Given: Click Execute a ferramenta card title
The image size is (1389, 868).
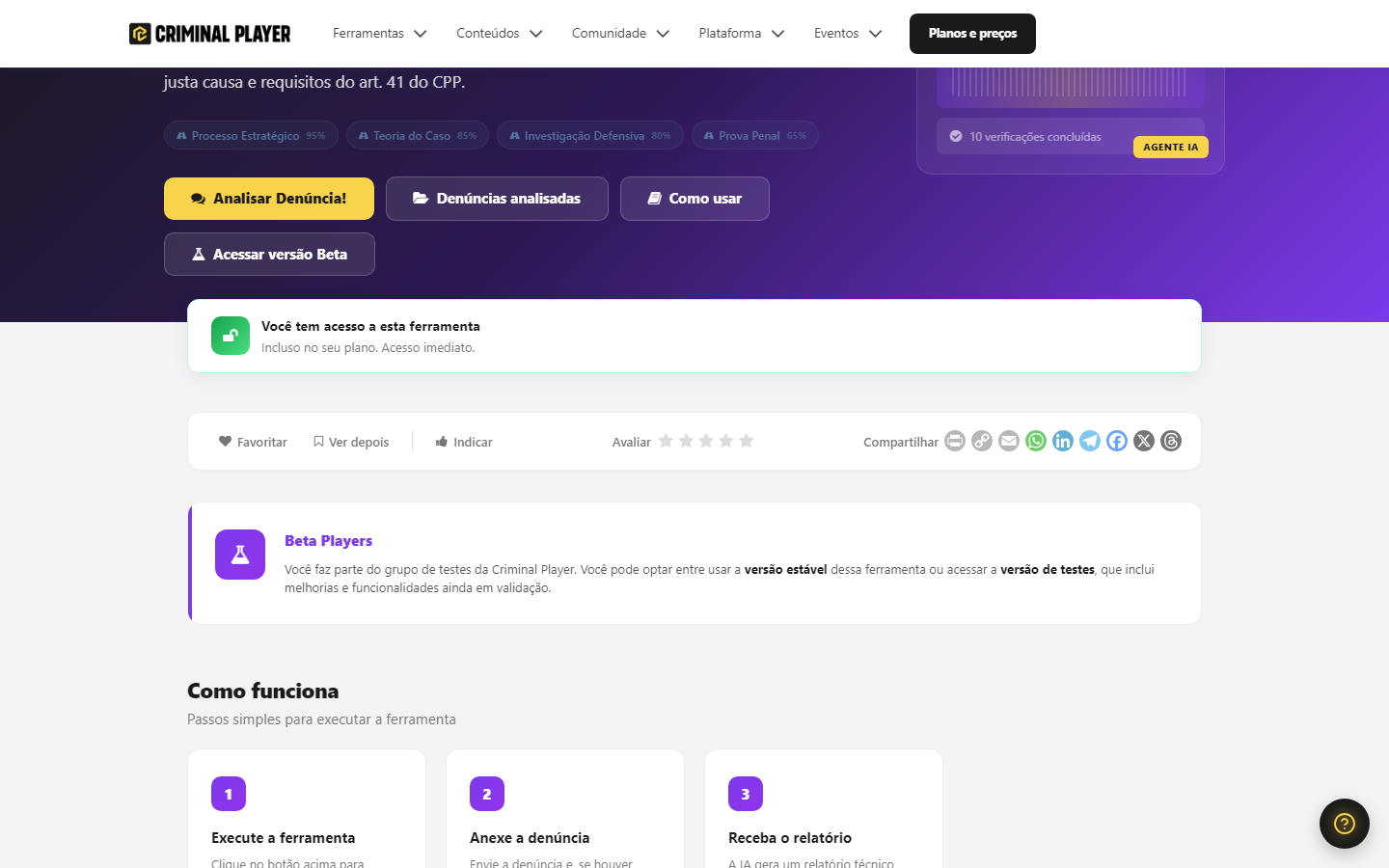Looking at the screenshot, I should pos(284,838).
